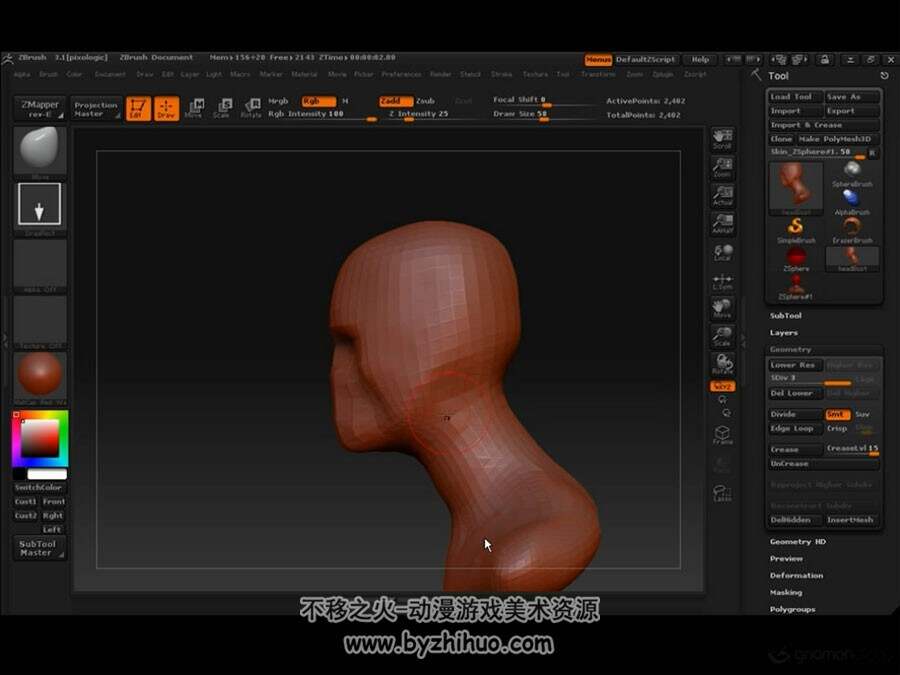Click the Scroll canvas navigation icon
This screenshot has height=675, width=900.
click(723, 139)
